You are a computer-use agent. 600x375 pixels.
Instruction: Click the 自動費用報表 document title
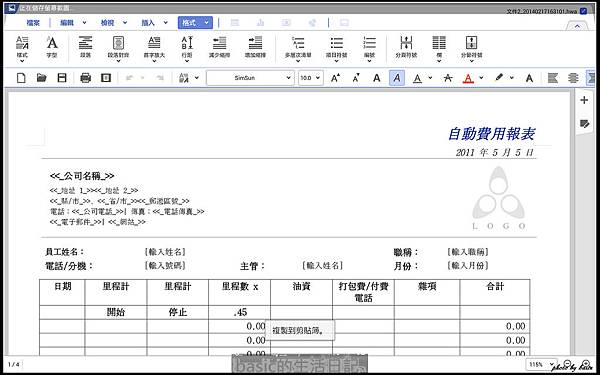(491, 134)
